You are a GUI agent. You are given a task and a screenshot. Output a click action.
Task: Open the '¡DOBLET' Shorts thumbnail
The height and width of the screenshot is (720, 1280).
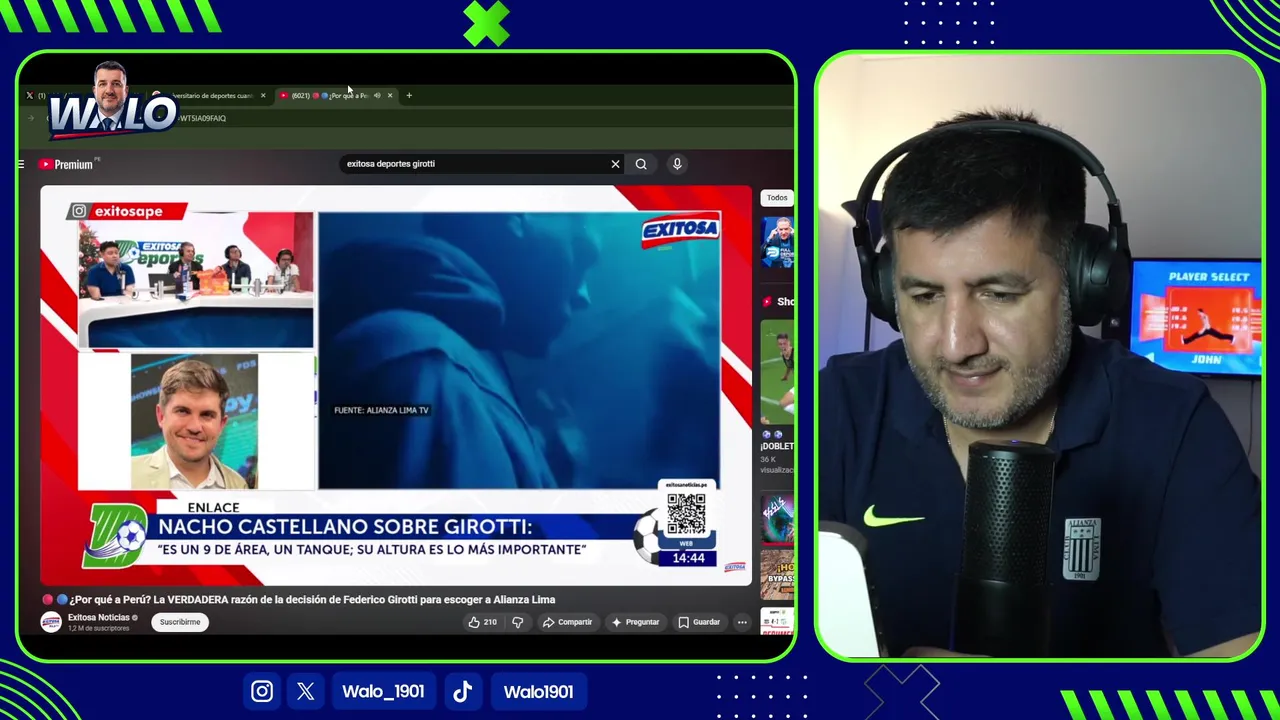(777, 372)
